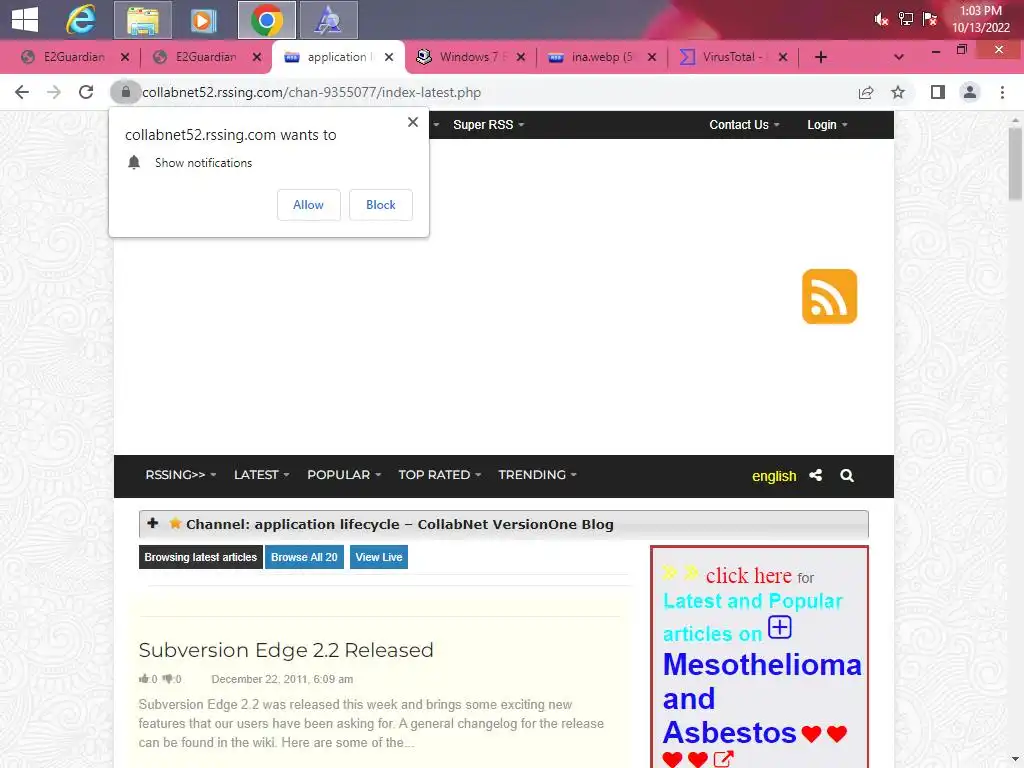The width and height of the screenshot is (1024, 768).
Task: Click Browse All 20 button
Action: pos(304,557)
